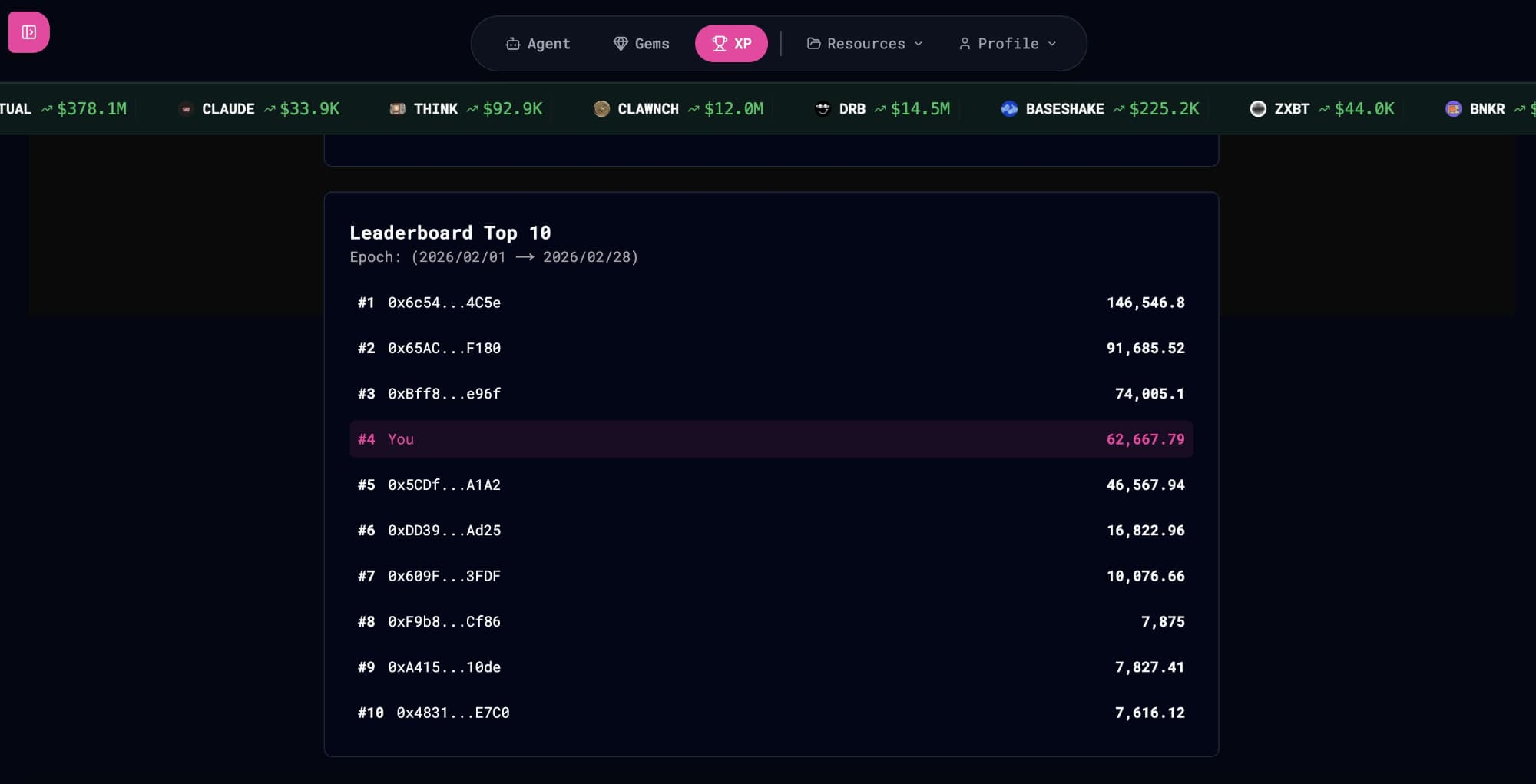This screenshot has width=1536, height=784.
Task: Click the BASESHAKE token icon
Action: (1009, 109)
